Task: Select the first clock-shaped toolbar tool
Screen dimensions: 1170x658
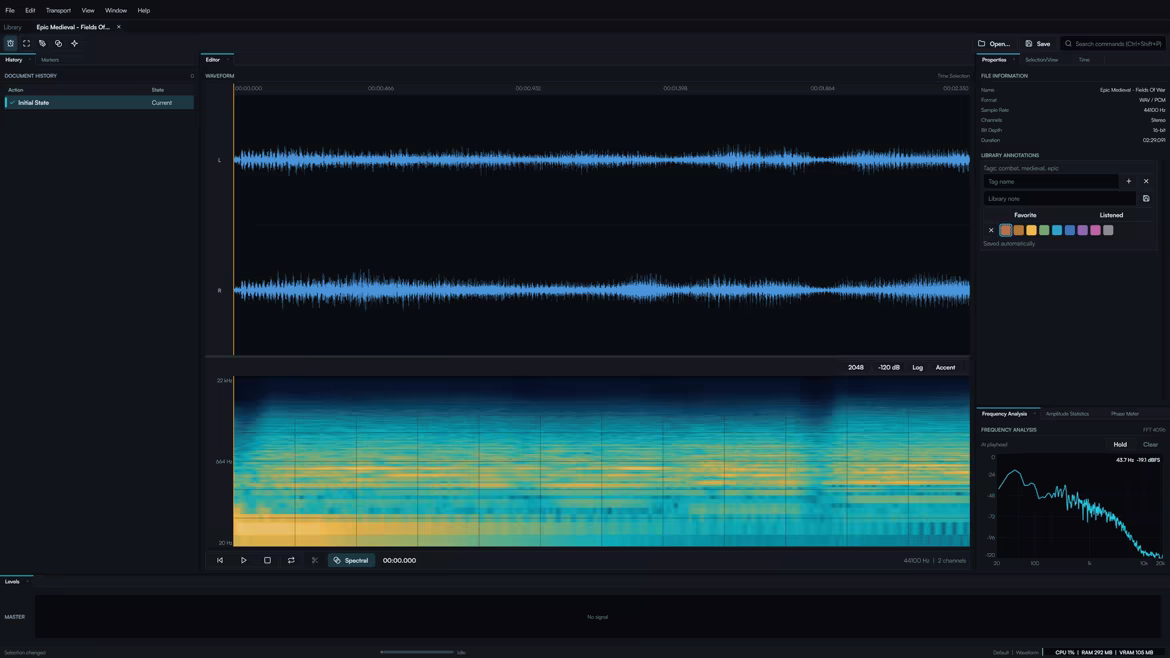Action: point(10,43)
